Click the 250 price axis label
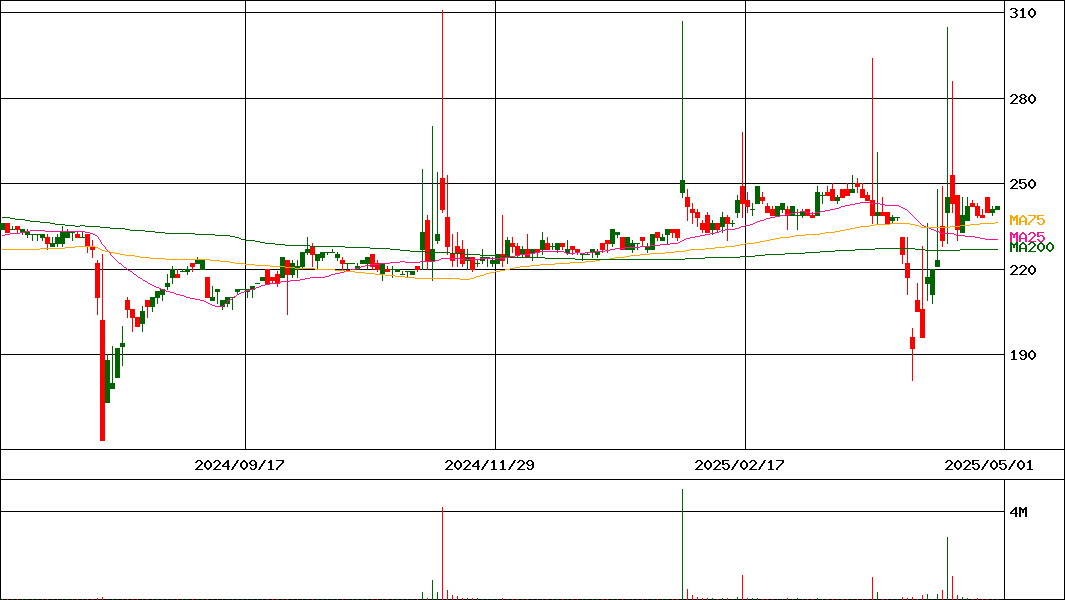 click(1023, 184)
